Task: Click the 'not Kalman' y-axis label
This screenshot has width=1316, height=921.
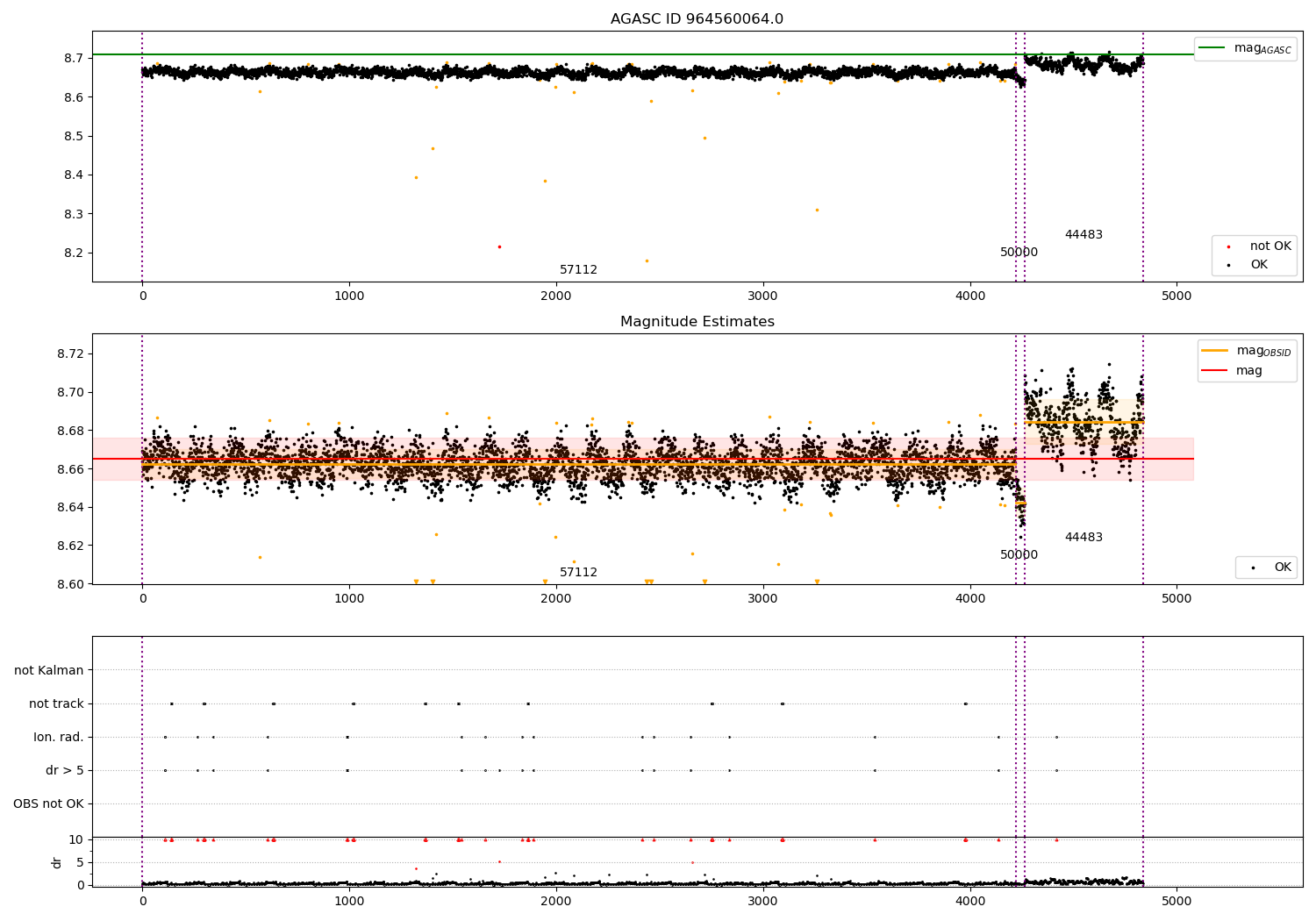Action: (49, 670)
